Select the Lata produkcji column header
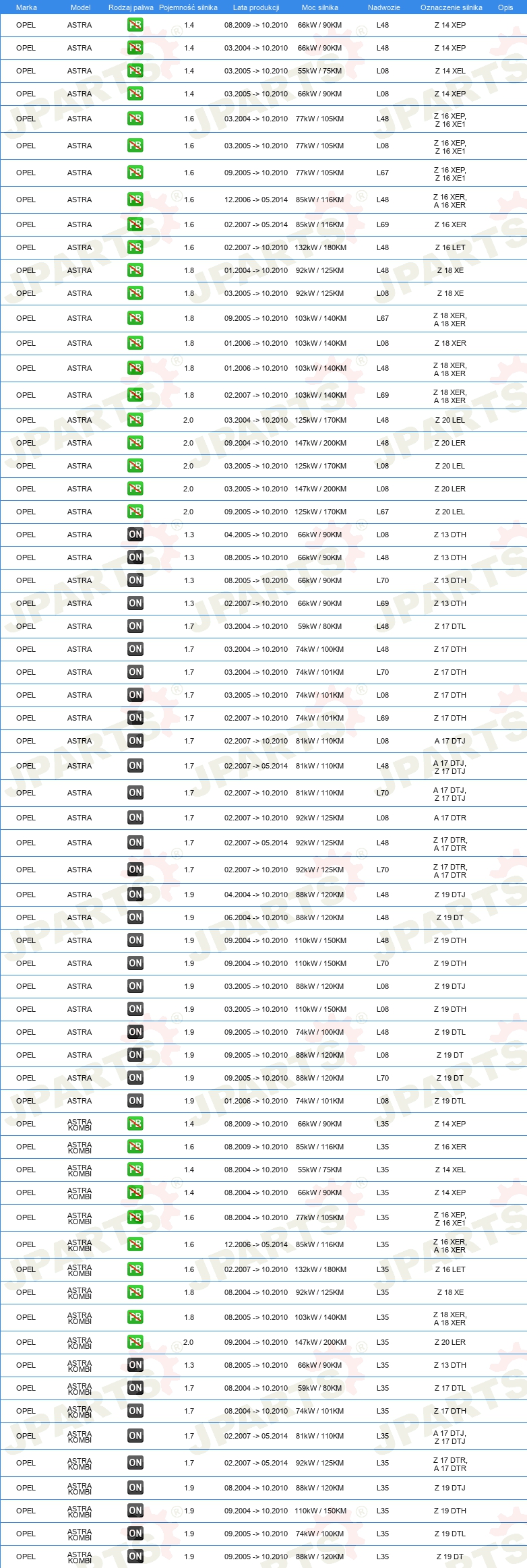This screenshot has height=1568, width=527. coord(256,7)
